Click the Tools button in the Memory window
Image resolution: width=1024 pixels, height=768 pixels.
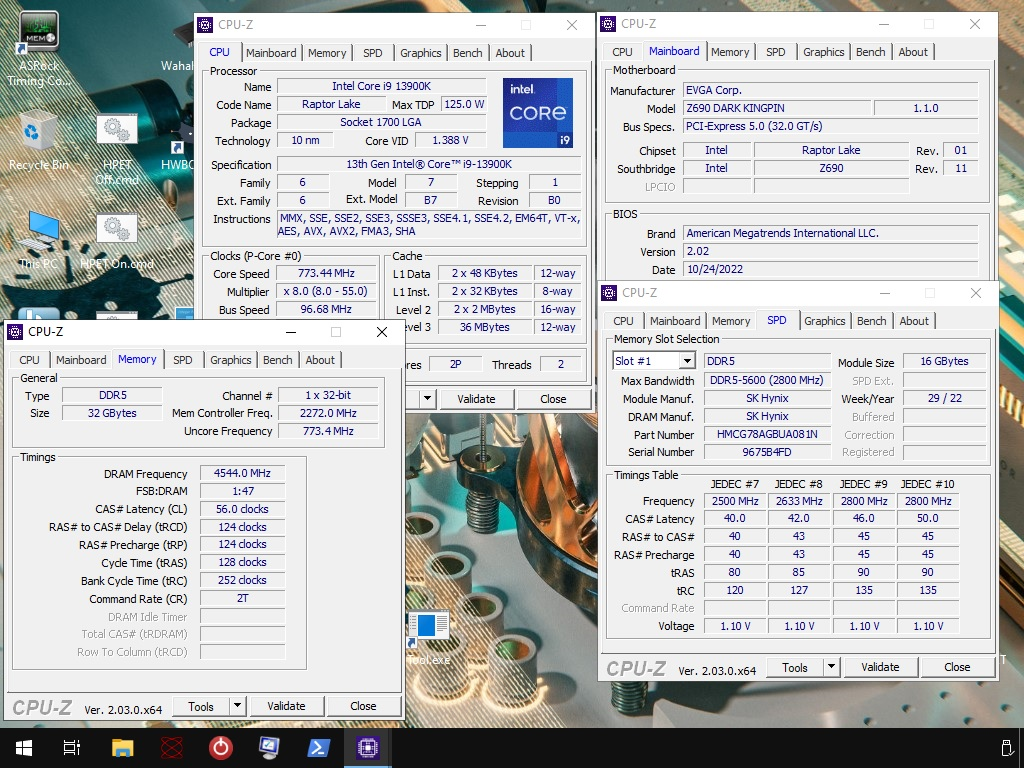pos(201,706)
